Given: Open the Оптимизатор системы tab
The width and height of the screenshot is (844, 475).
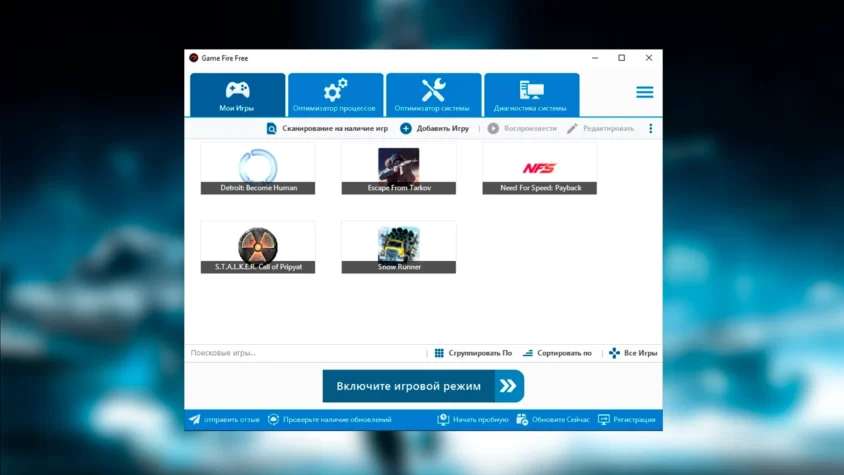Looking at the screenshot, I should 433,95.
